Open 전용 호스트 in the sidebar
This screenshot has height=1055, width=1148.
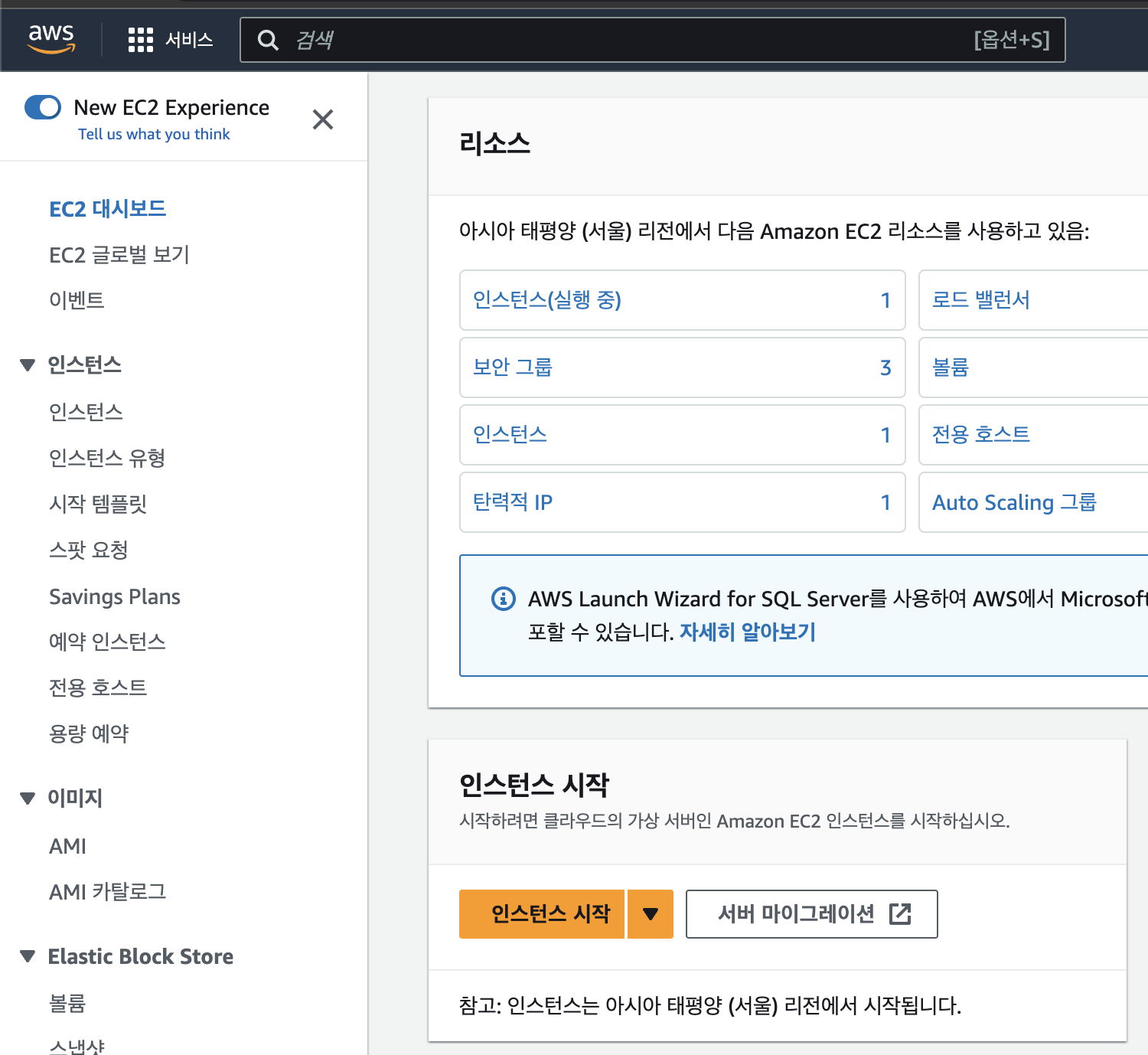tap(98, 688)
